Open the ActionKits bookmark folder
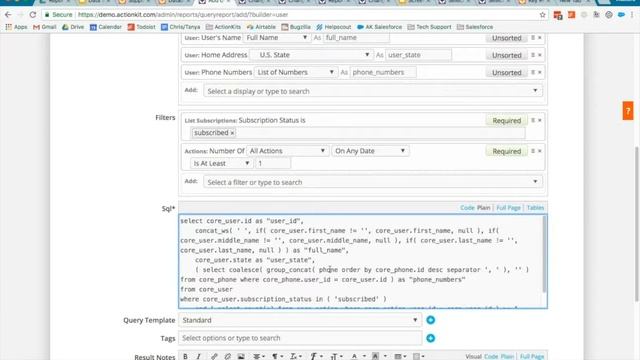640x360 pixels. tap(223, 27)
